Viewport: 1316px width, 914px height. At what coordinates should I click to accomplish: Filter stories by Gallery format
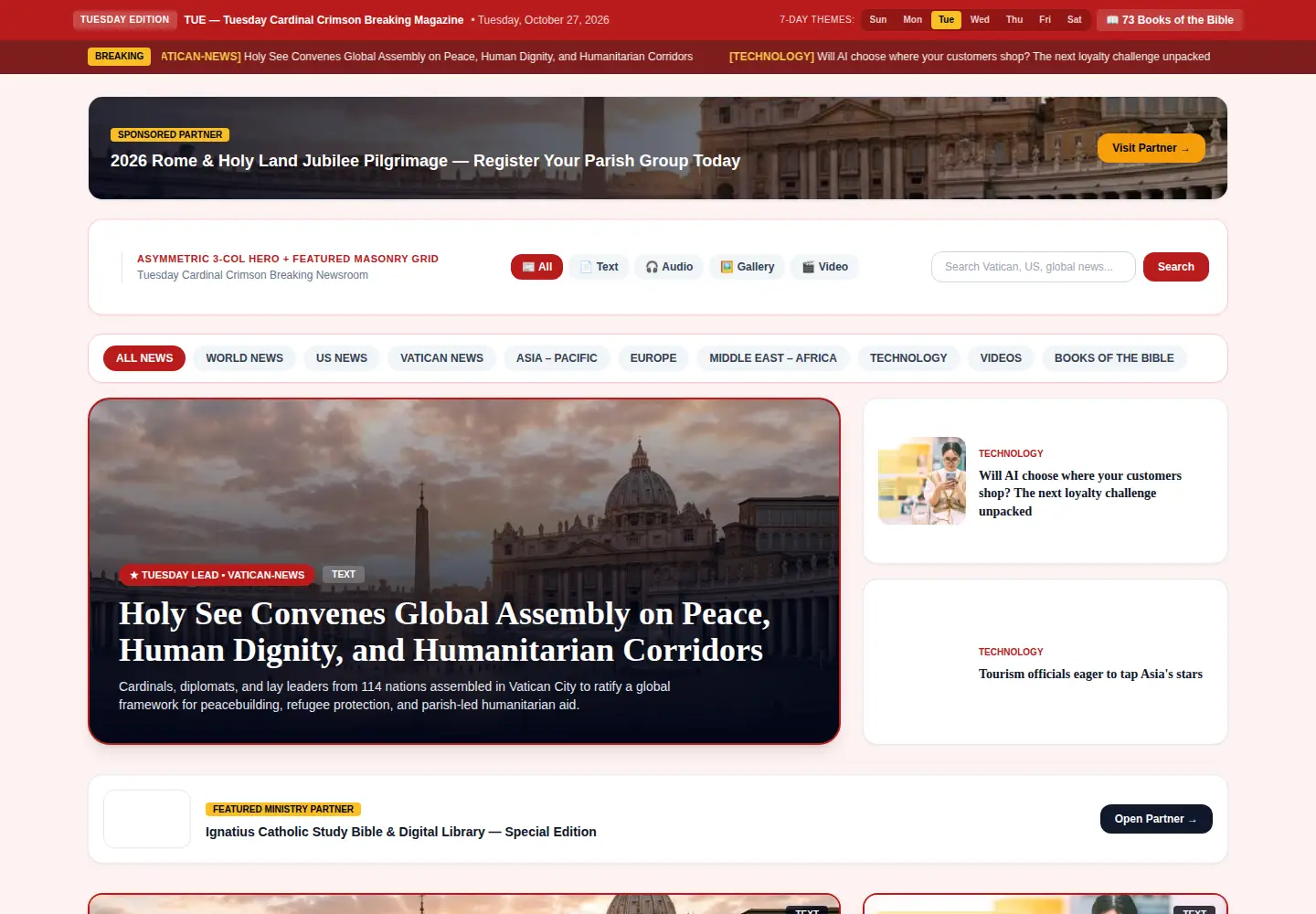[x=747, y=267]
